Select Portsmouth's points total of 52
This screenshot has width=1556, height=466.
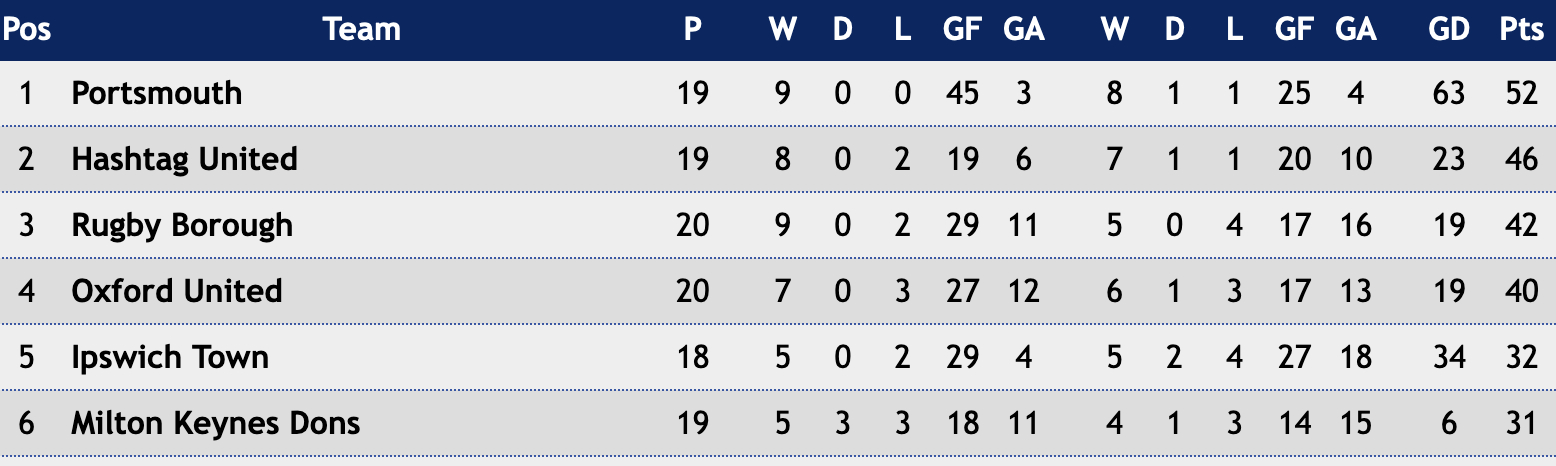point(1521,93)
